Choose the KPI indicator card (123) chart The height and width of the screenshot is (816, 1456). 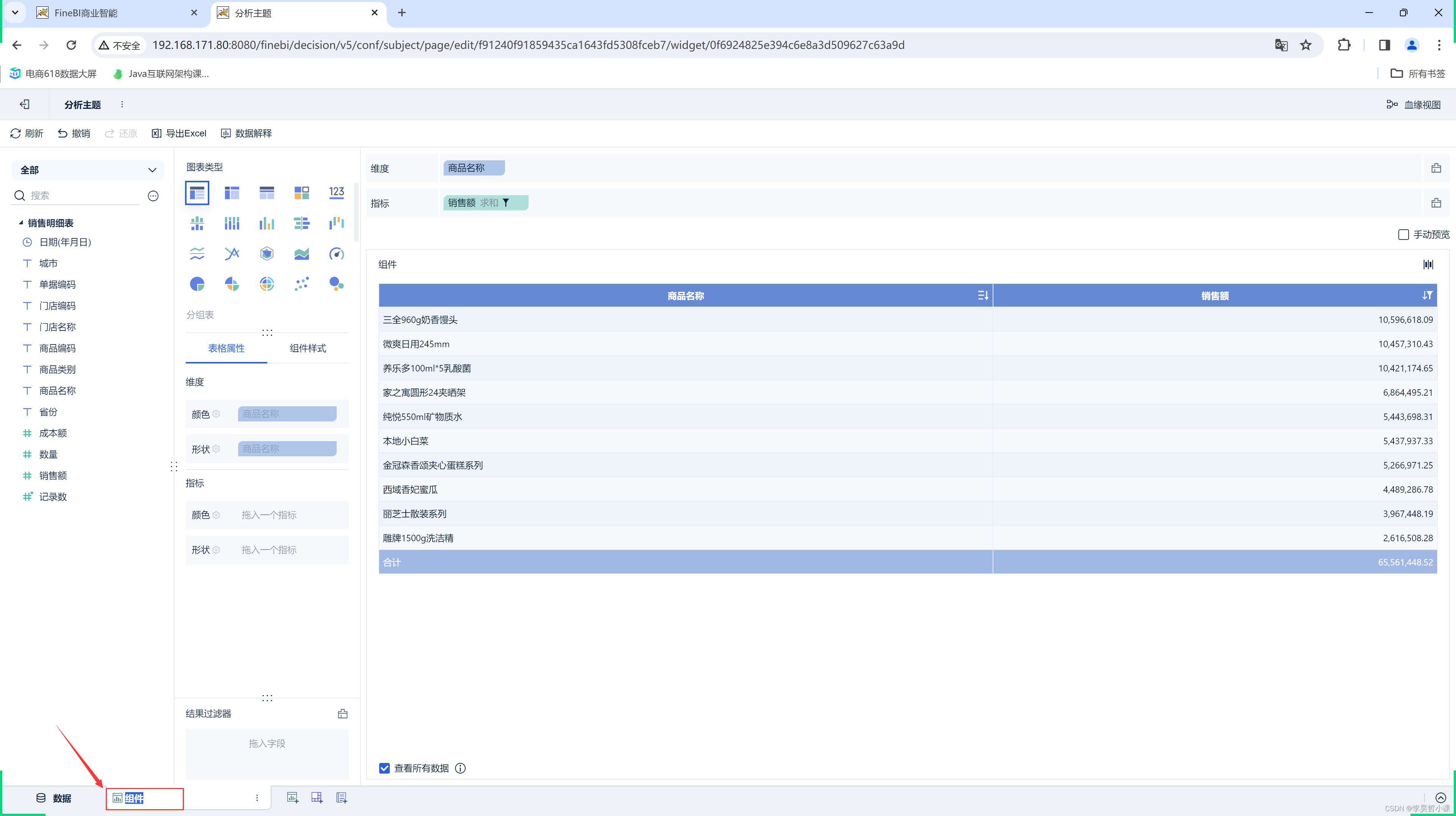coord(336,193)
